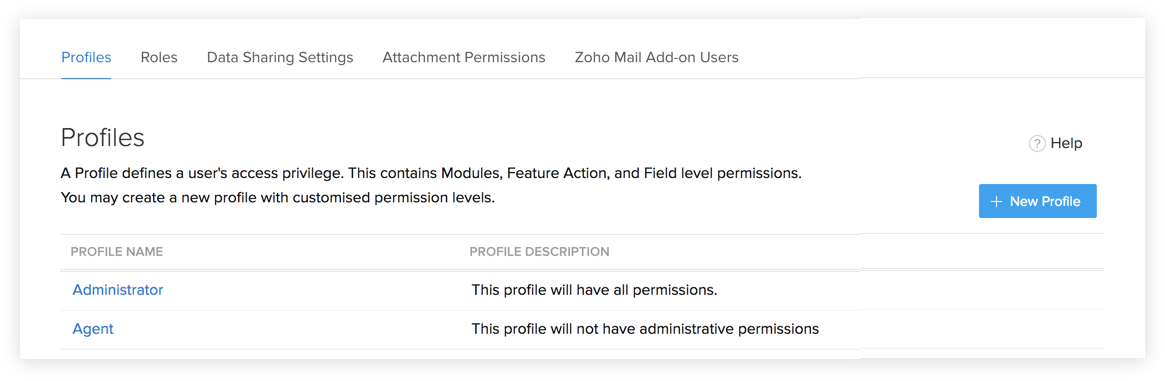Viewport: 1165px width, 381px height.
Task: Click the word 'Users' in Zoho Mail tab
Action: click(x=719, y=57)
